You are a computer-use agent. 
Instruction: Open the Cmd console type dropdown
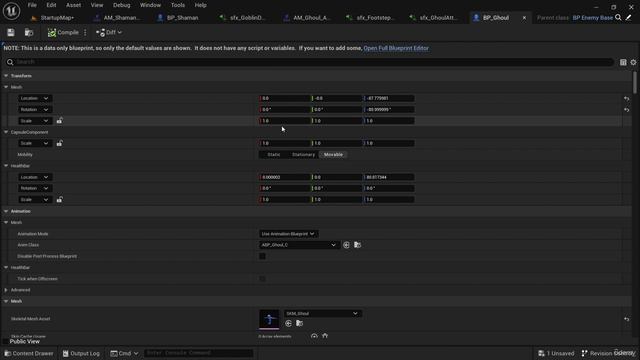(x=124, y=353)
